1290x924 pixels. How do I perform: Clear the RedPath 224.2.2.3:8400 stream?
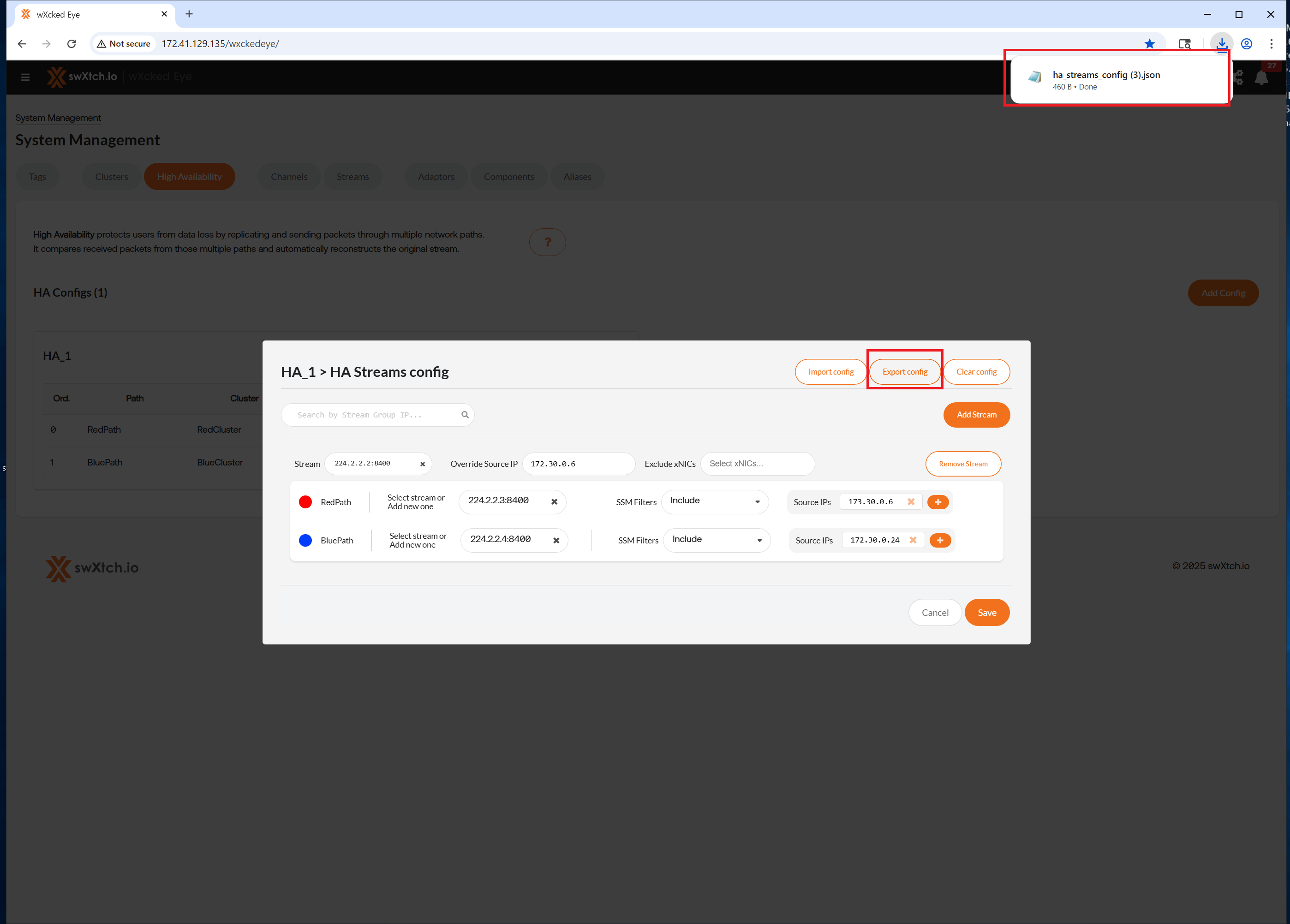[x=554, y=501]
